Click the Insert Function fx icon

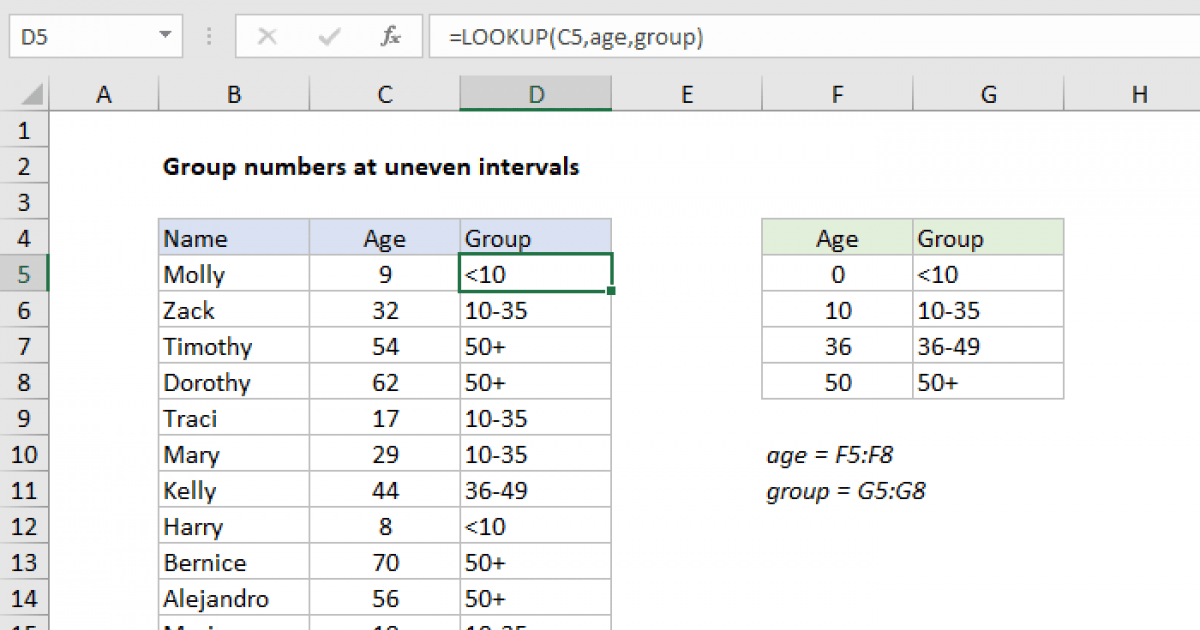point(390,37)
